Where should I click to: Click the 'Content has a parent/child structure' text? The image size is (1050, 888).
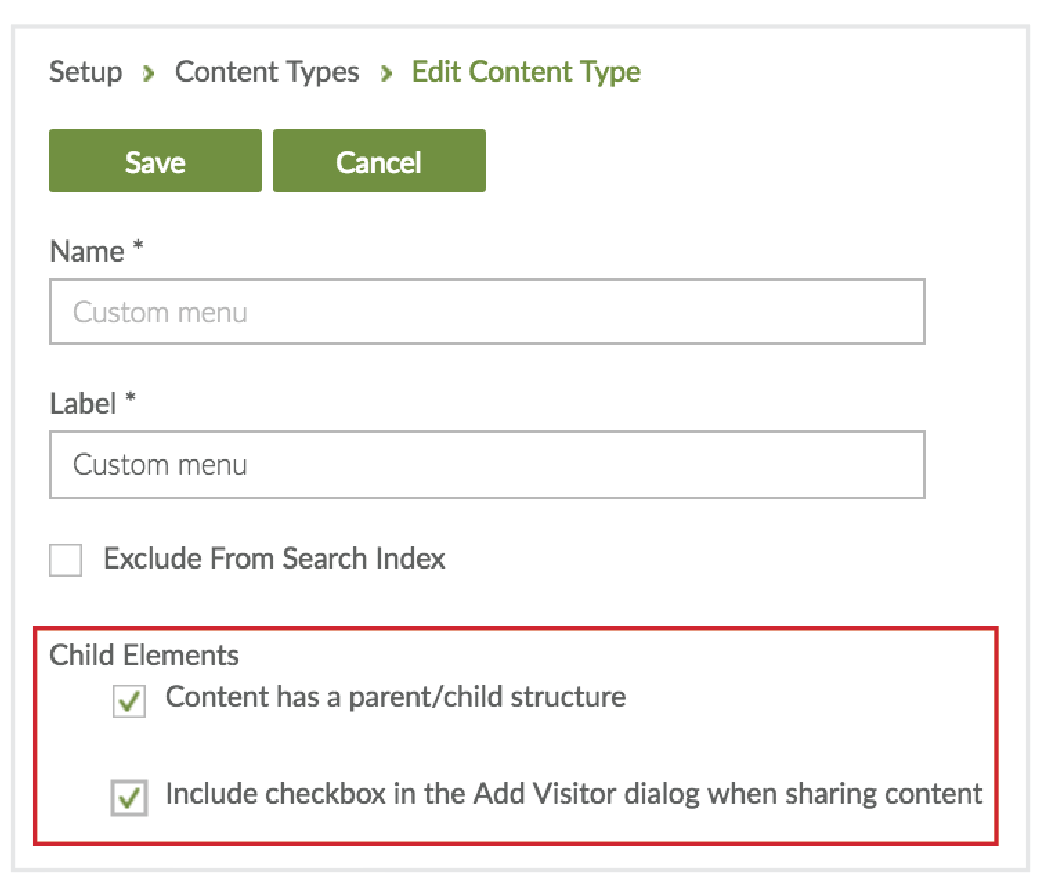pos(396,697)
